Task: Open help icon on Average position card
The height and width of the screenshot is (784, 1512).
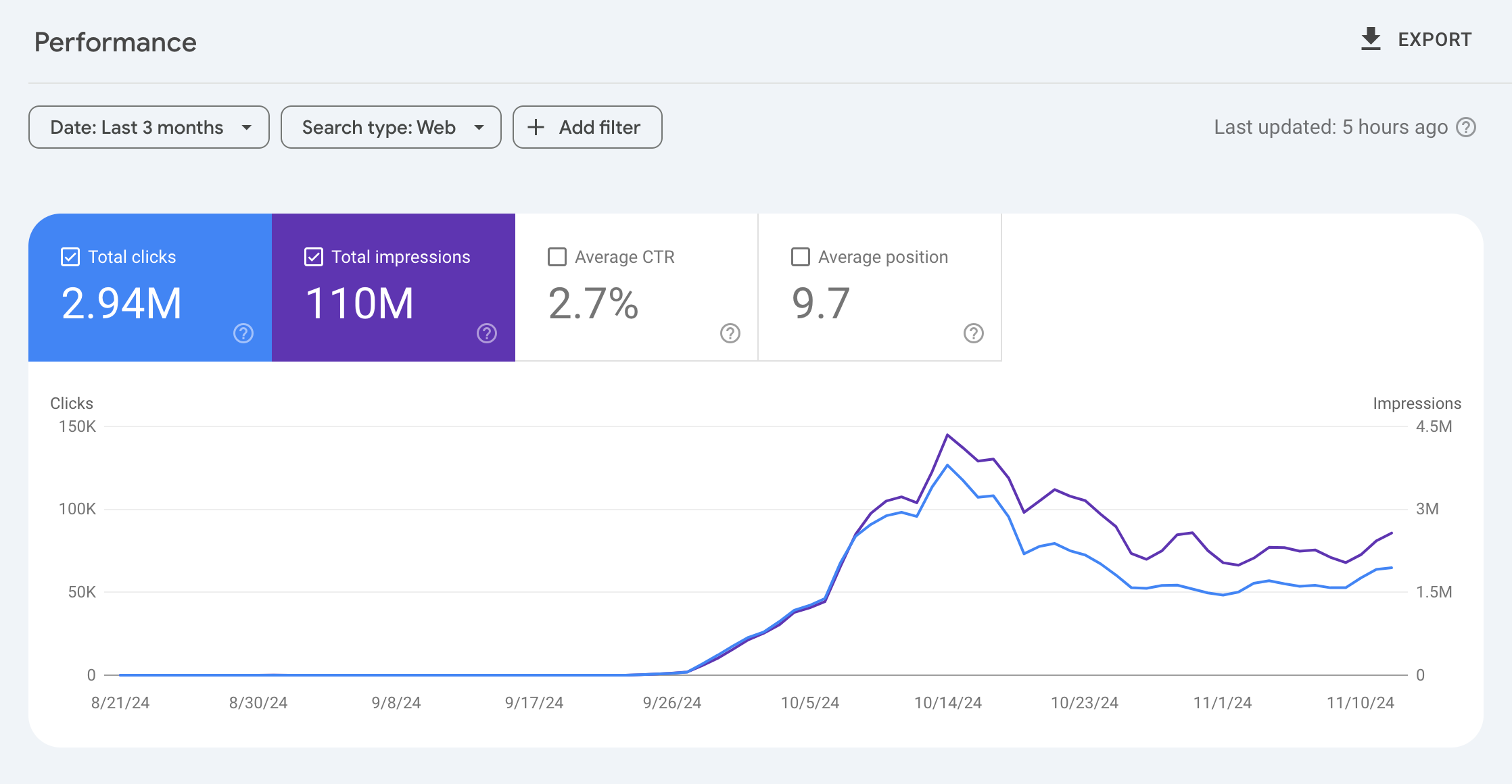Action: tap(974, 333)
